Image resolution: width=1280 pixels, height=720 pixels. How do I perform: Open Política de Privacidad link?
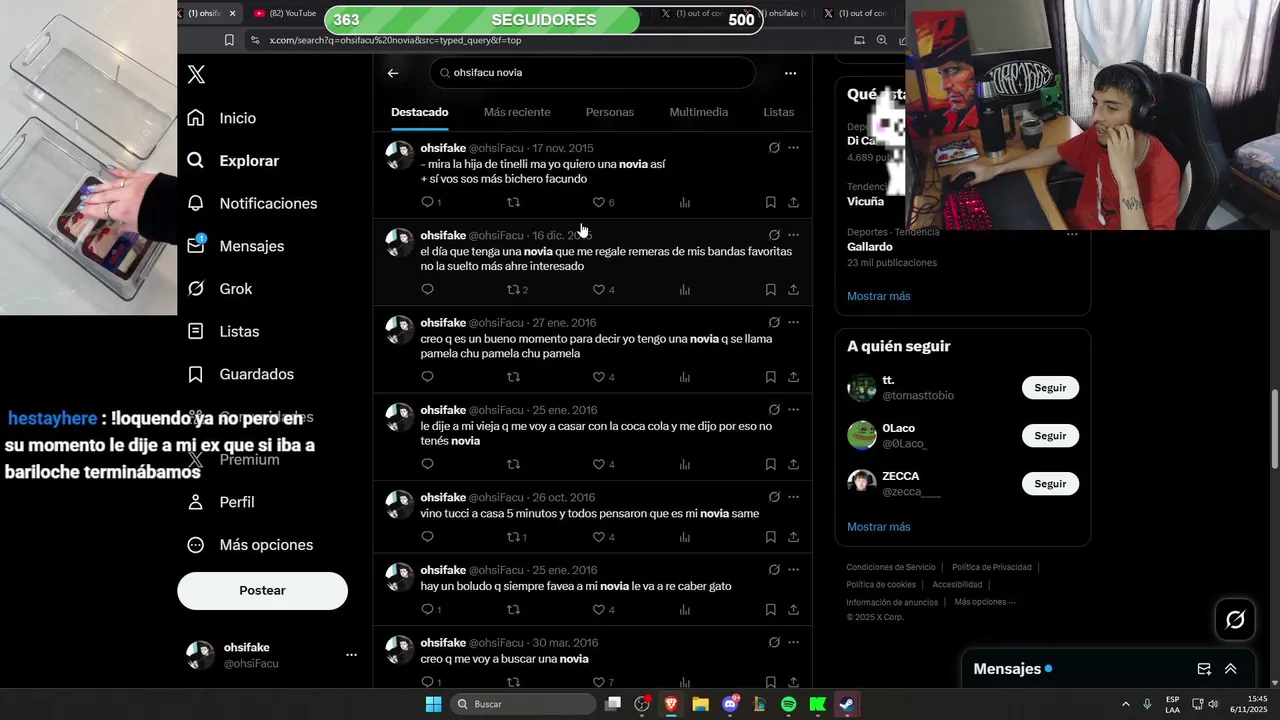coord(991,567)
